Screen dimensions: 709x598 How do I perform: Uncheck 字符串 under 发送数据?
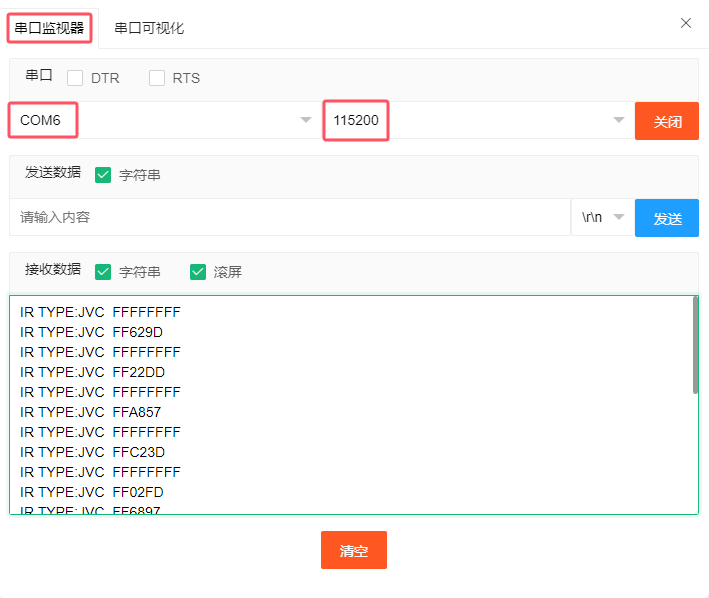[103, 175]
